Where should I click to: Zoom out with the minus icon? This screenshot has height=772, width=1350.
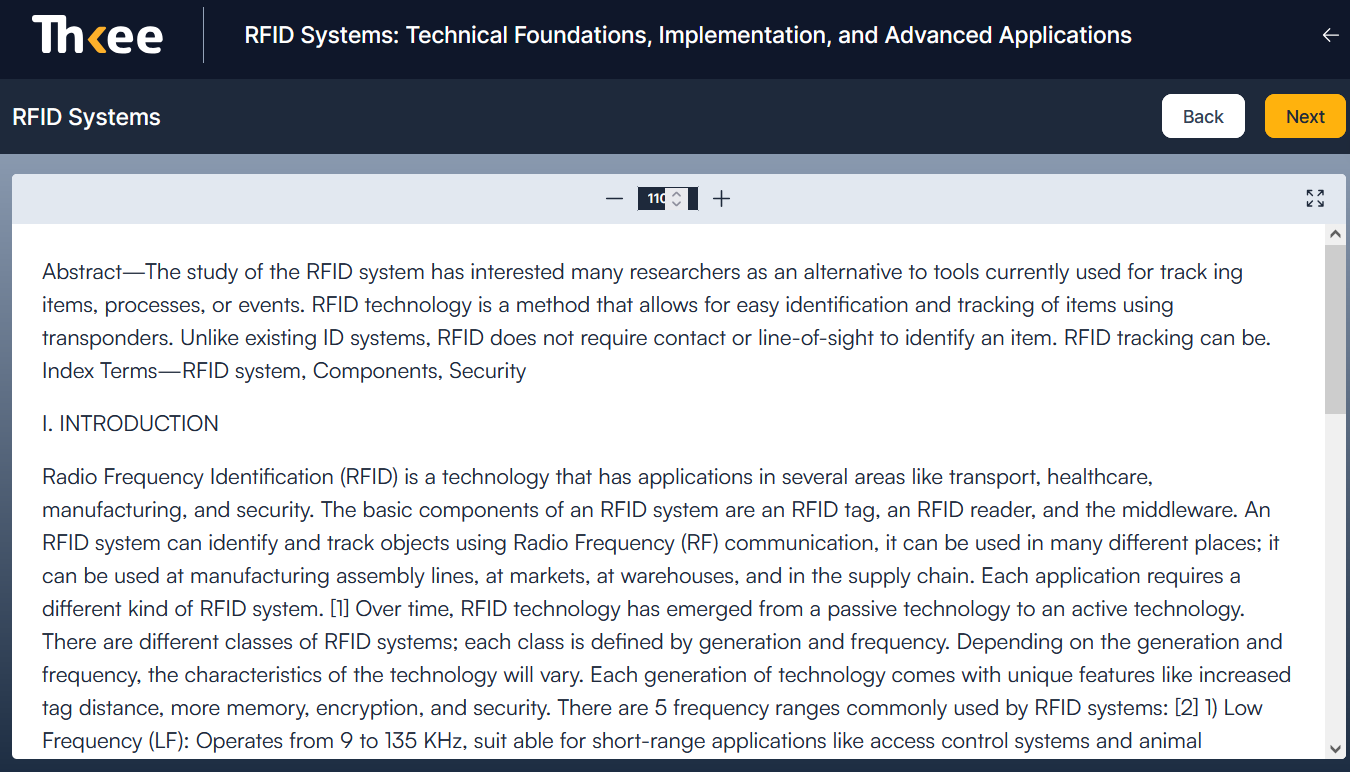(614, 199)
